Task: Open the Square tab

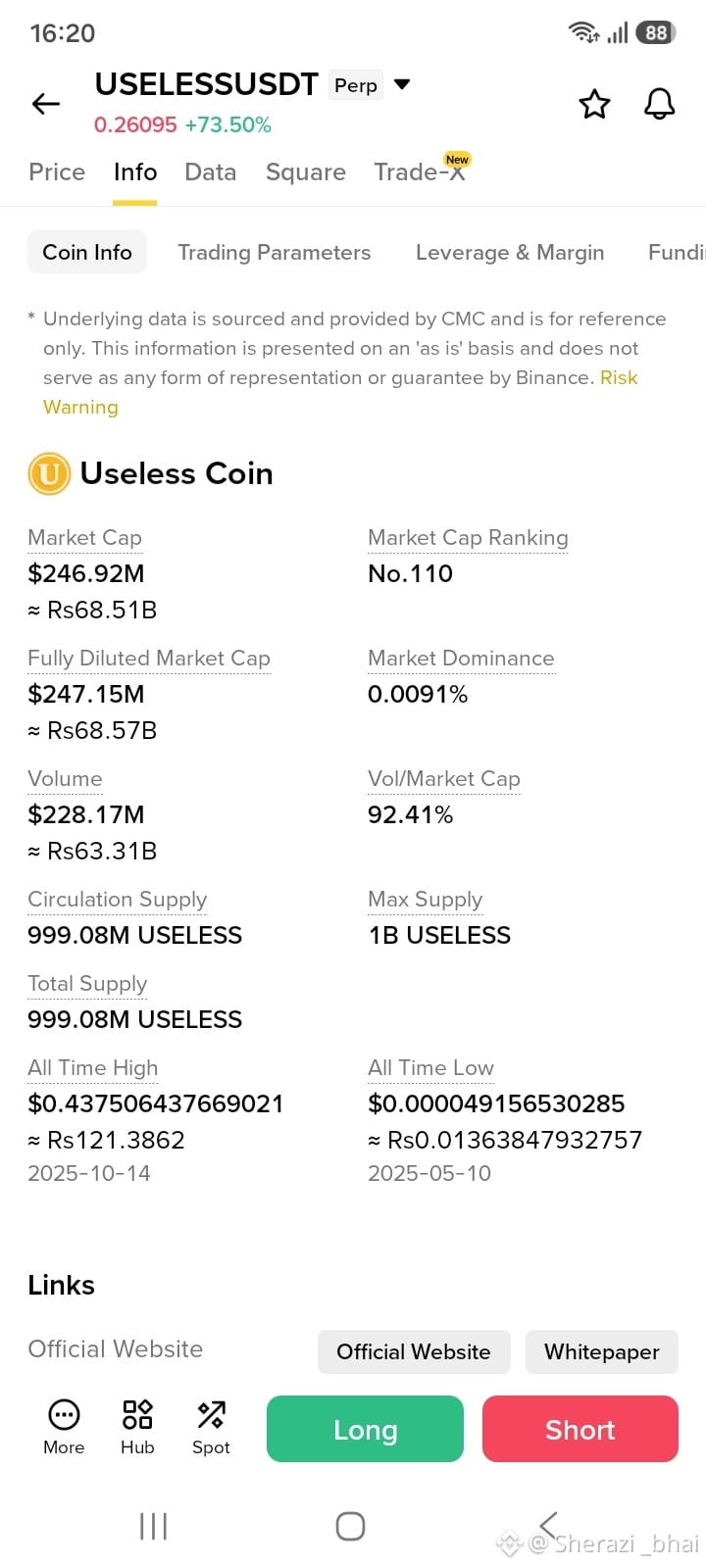Action: (306, 172)
